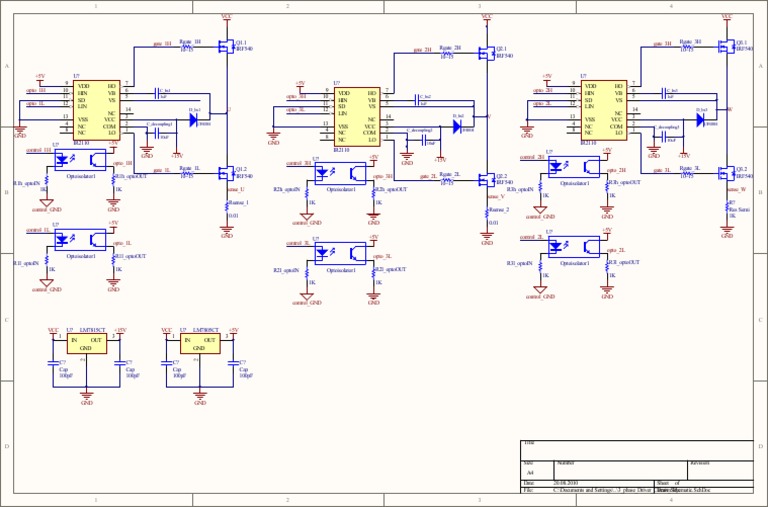Select the optoisolator fed by control_2L

574,247
